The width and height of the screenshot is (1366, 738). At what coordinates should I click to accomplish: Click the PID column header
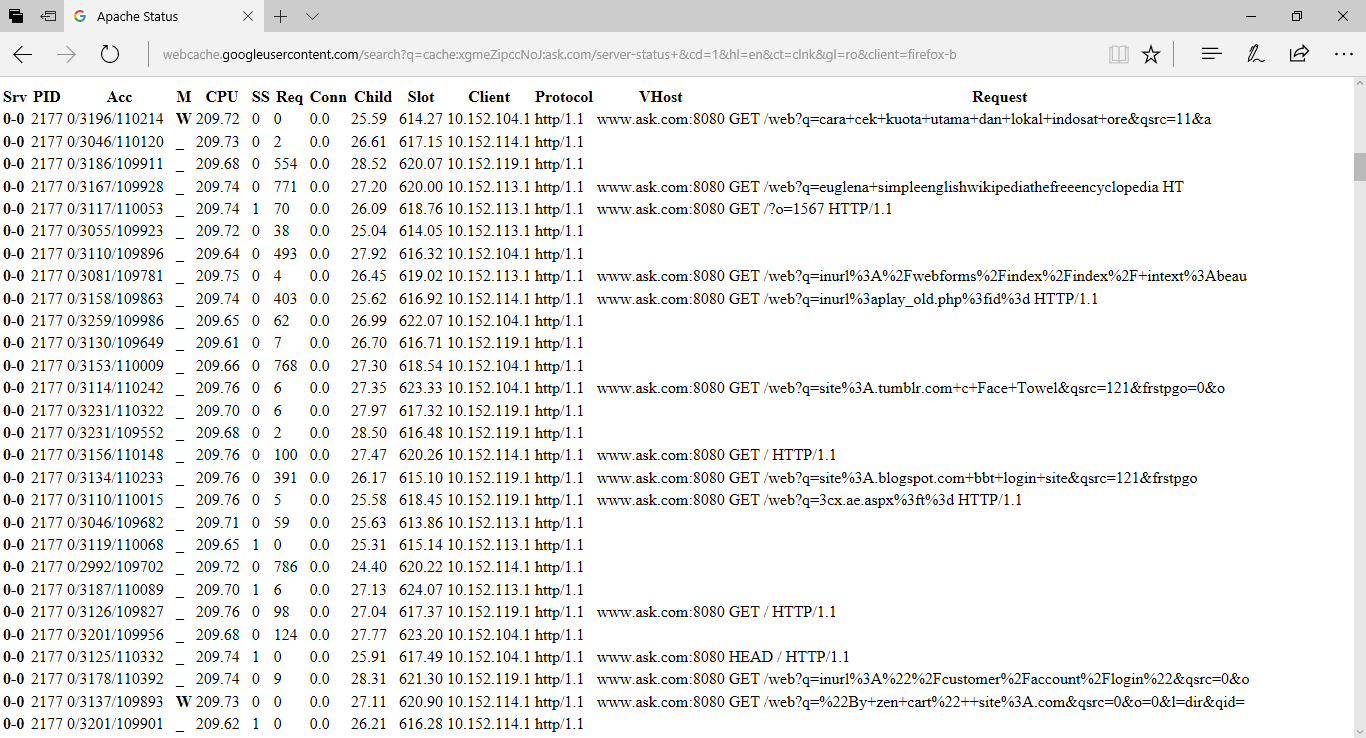pyautogui.click(x=47, y=97)
